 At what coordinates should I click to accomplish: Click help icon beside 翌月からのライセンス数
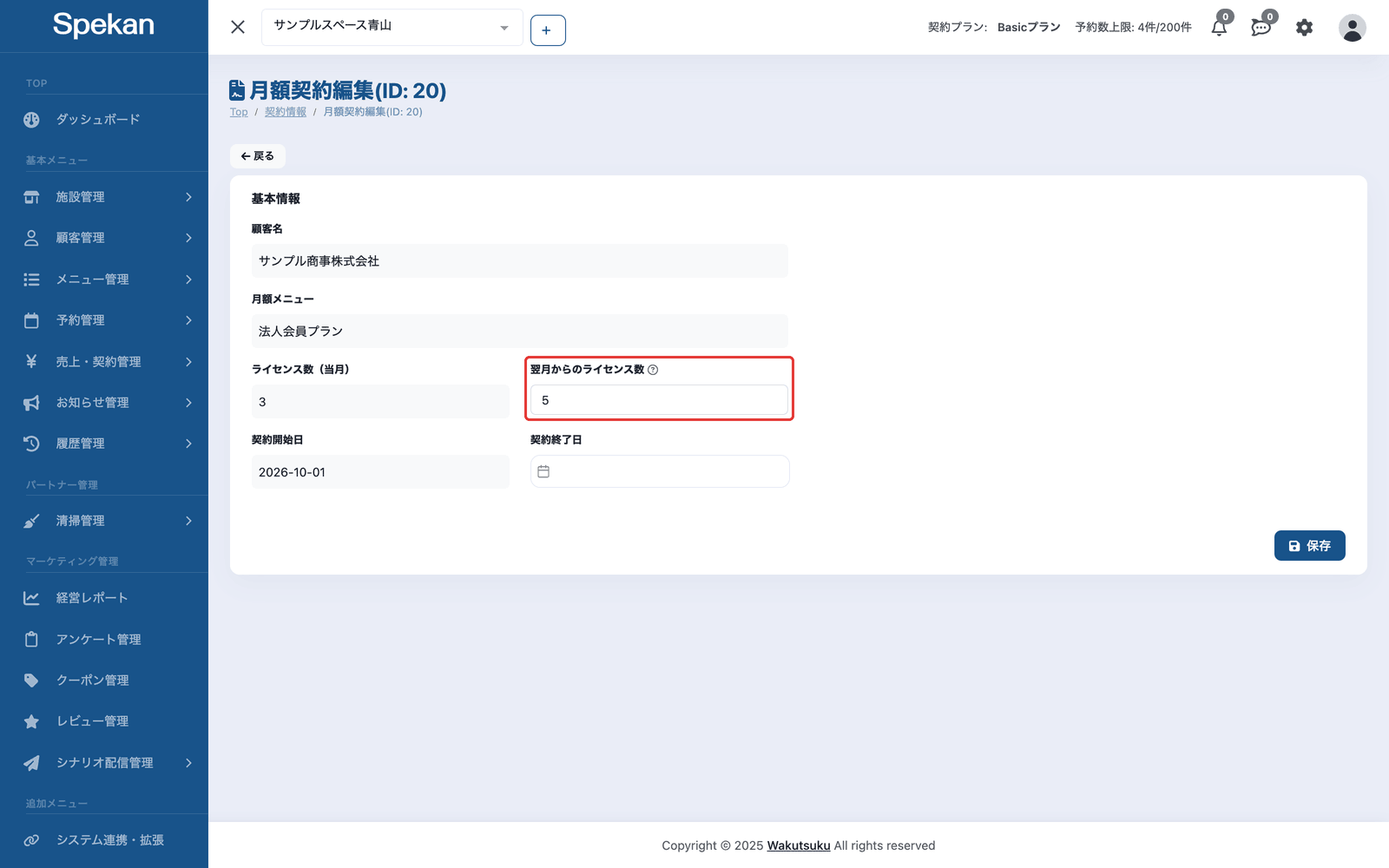[653, 370]
